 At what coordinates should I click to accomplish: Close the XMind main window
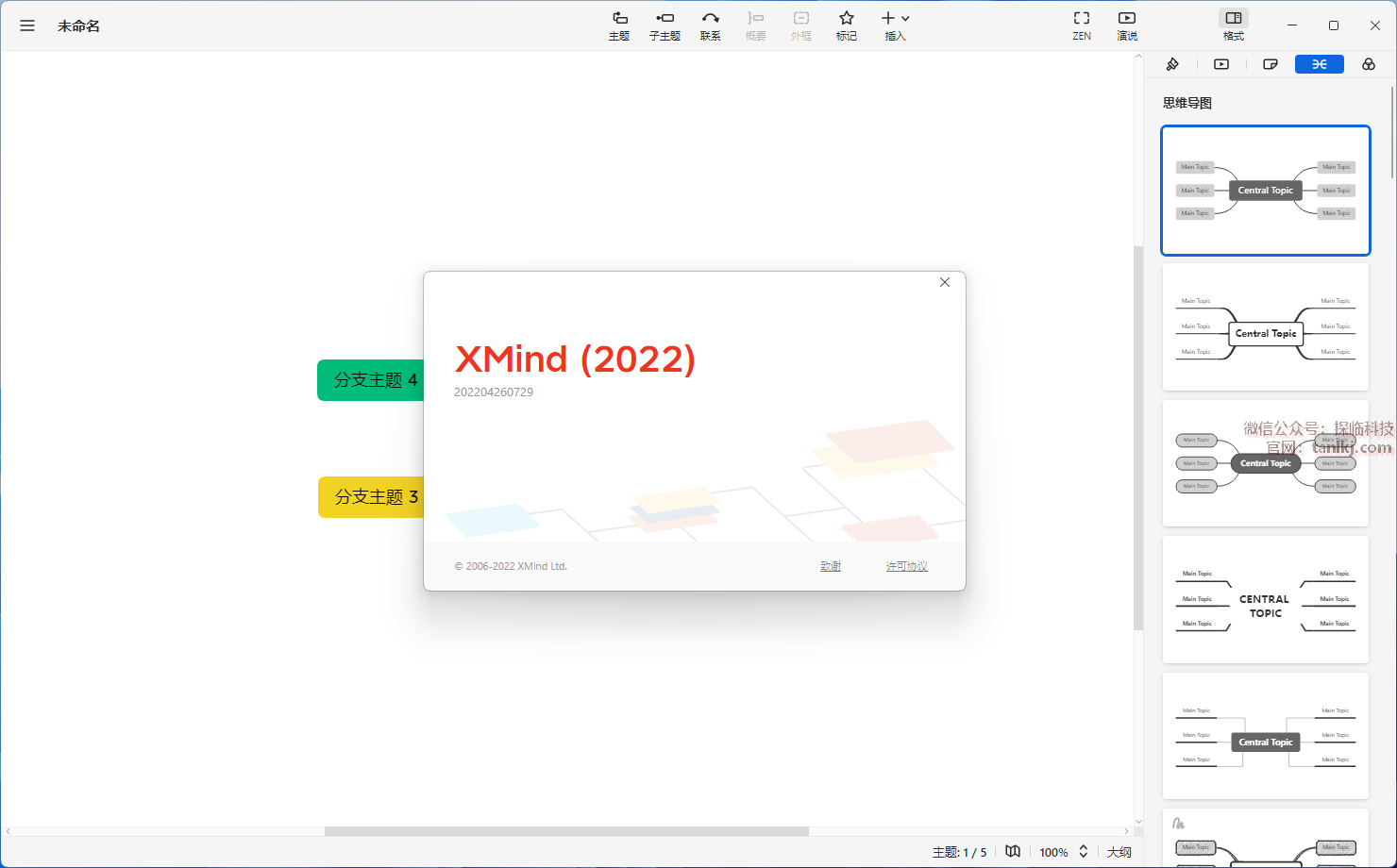tap(1375, 25)
